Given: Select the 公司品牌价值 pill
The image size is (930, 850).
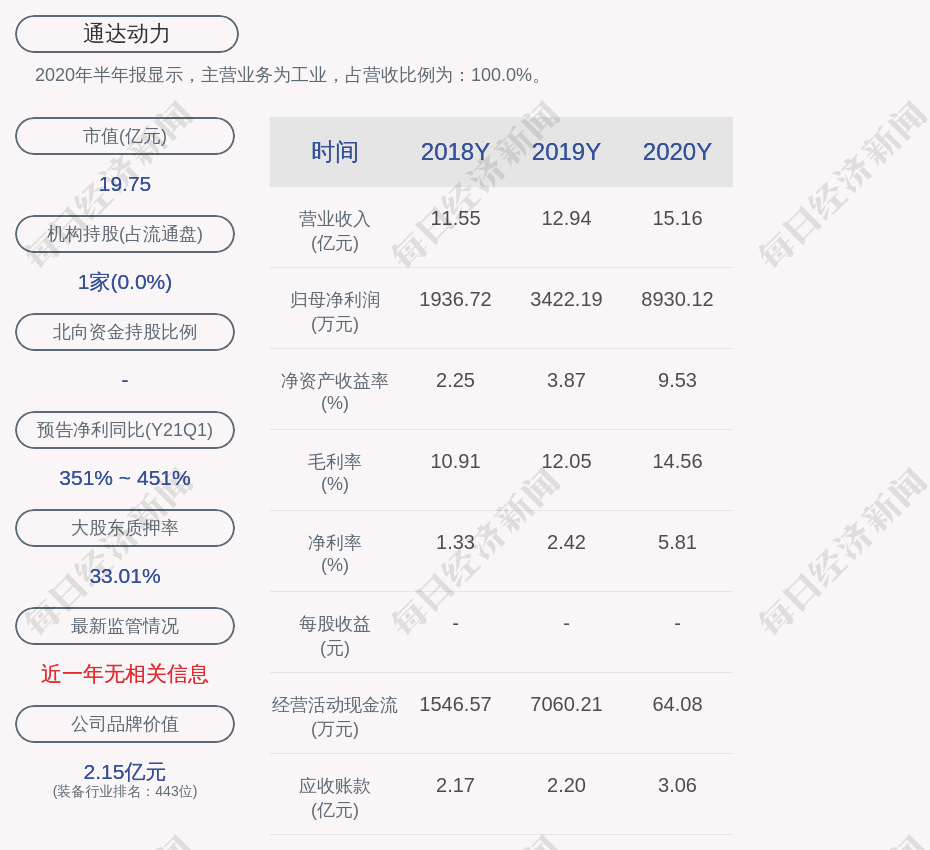Looking at the screenshot, I should click(x=125, y=724).
